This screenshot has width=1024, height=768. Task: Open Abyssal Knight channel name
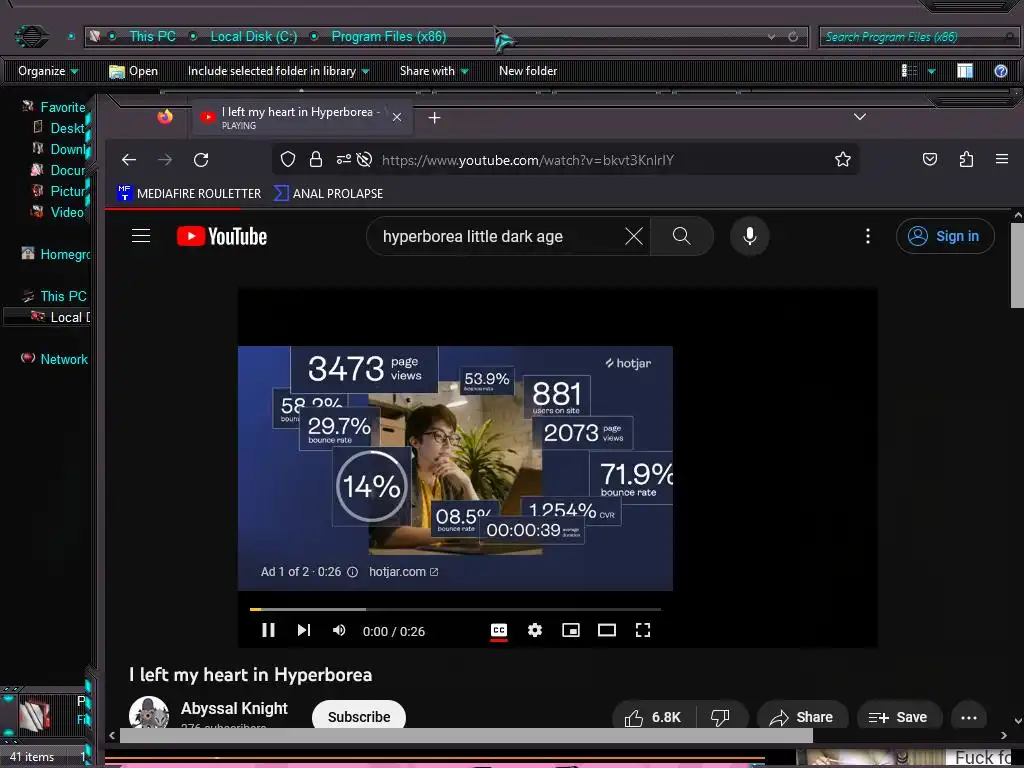click(x=234, y=708)
